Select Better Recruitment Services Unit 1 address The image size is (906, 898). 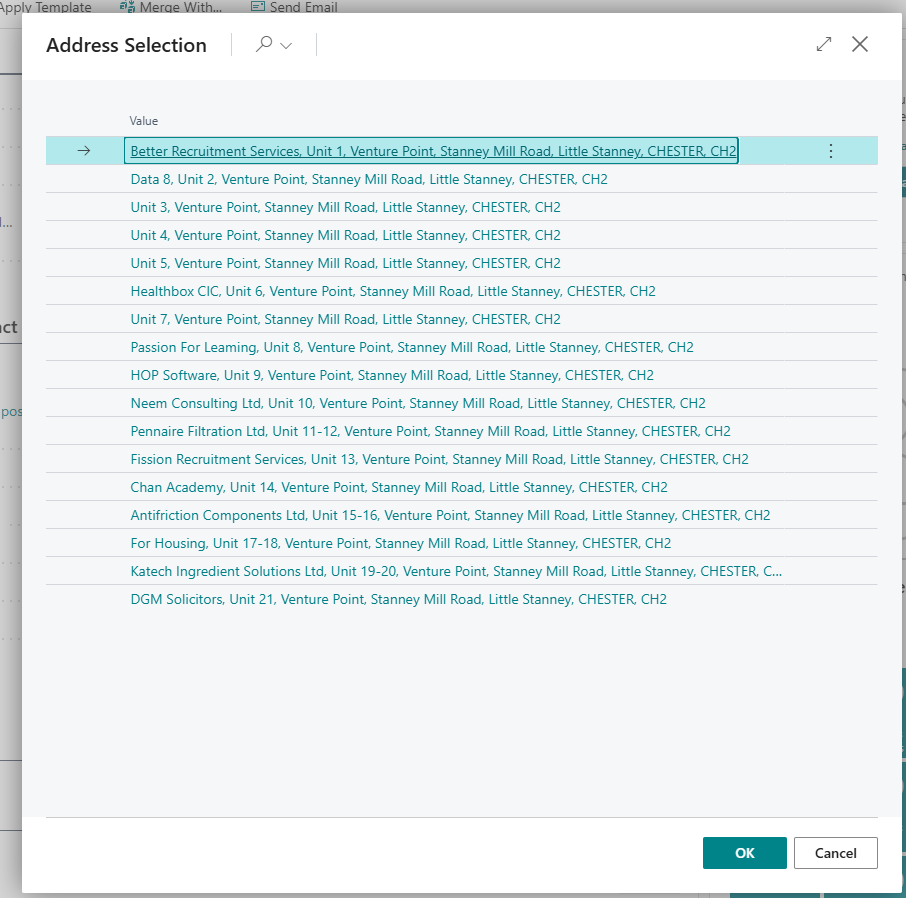[432, 151]
